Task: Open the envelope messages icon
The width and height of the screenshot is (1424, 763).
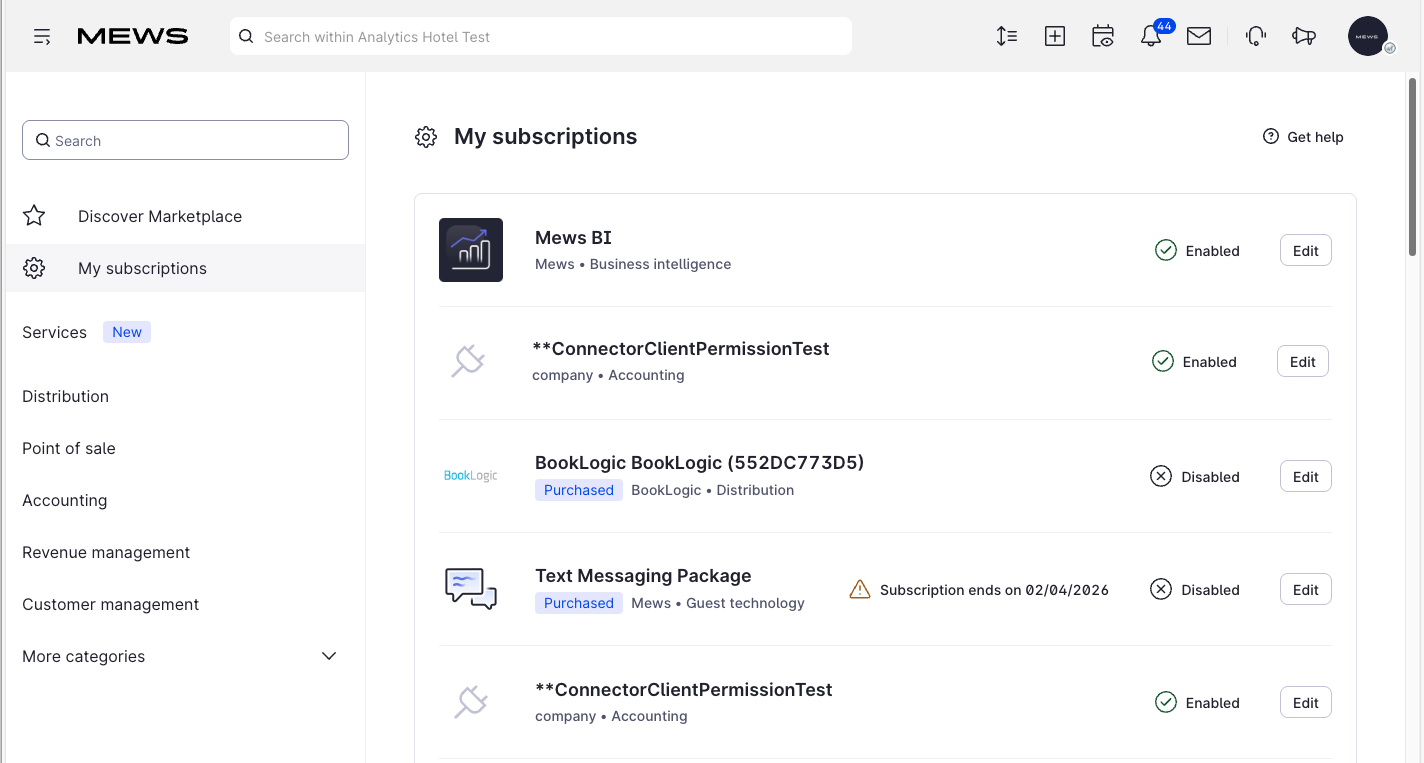Action: 1199,36
